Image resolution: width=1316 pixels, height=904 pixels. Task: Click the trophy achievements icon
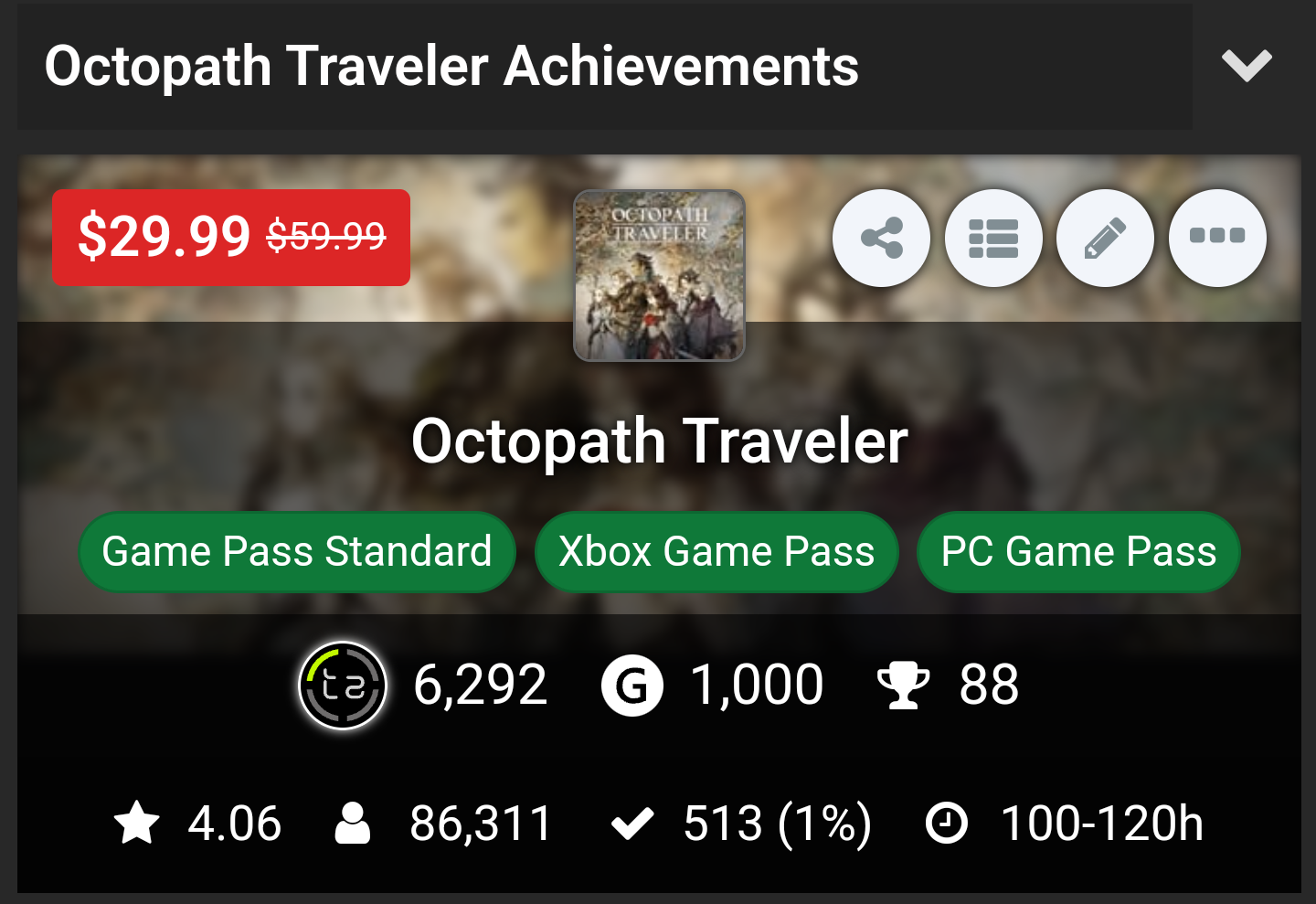click(902, 686)
